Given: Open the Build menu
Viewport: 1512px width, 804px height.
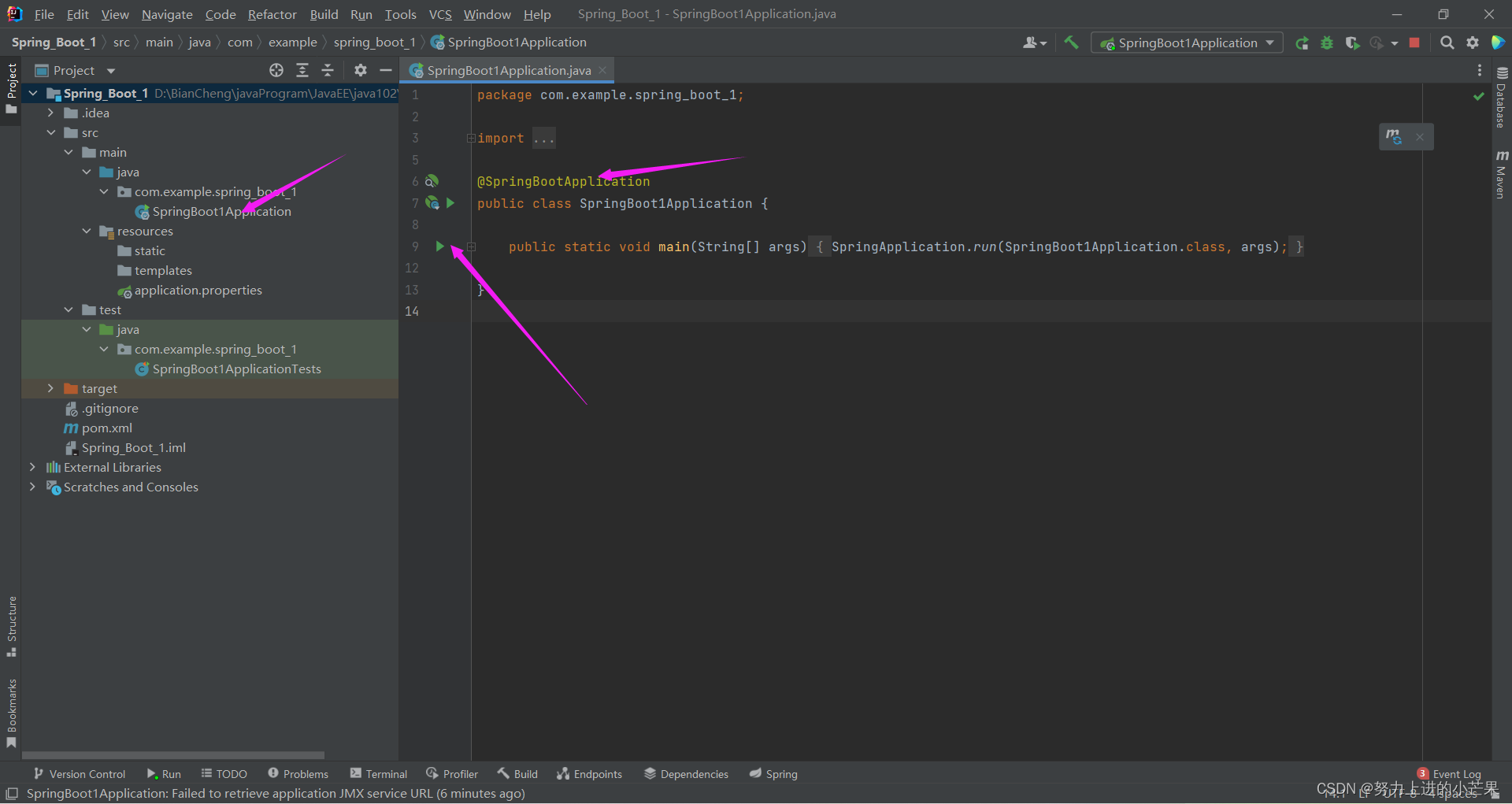Looking at the screenshot, I should pos(324,14).
